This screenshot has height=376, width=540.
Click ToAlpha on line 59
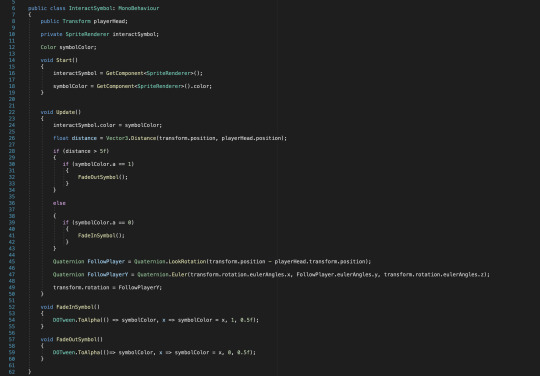coord(89,353)
